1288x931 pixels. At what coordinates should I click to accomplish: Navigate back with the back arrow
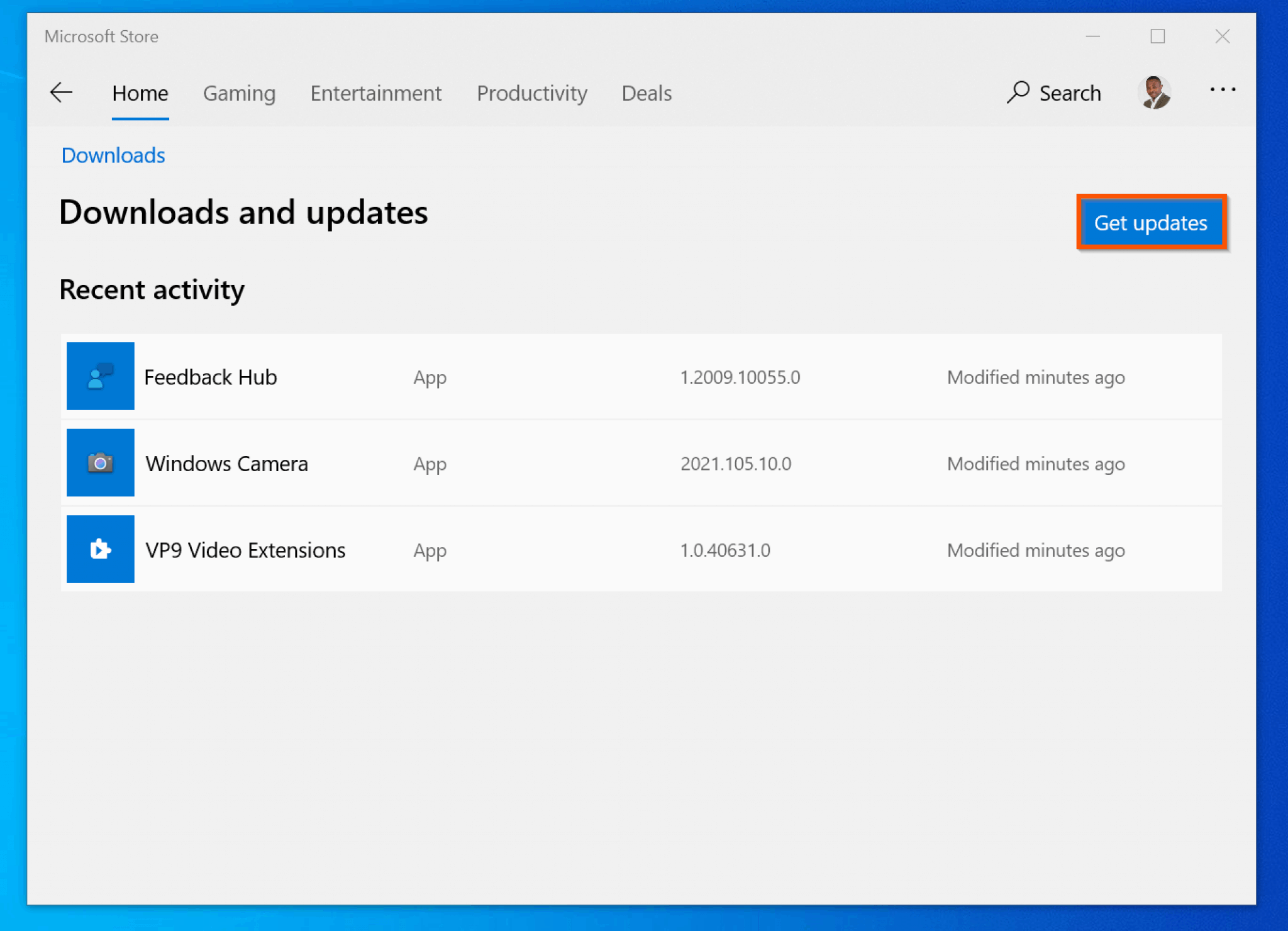pyautogui.click(x=60, y=92)
